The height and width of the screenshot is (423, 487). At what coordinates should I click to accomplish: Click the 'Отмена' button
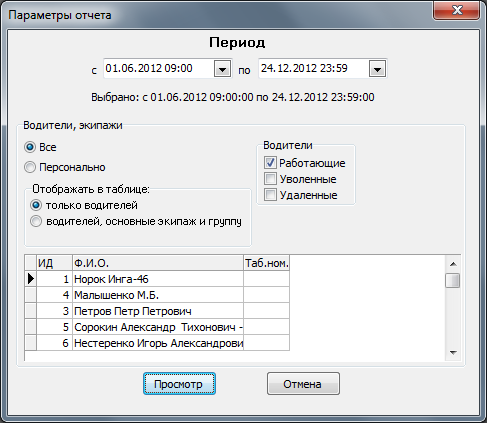(x=303, y=384)
